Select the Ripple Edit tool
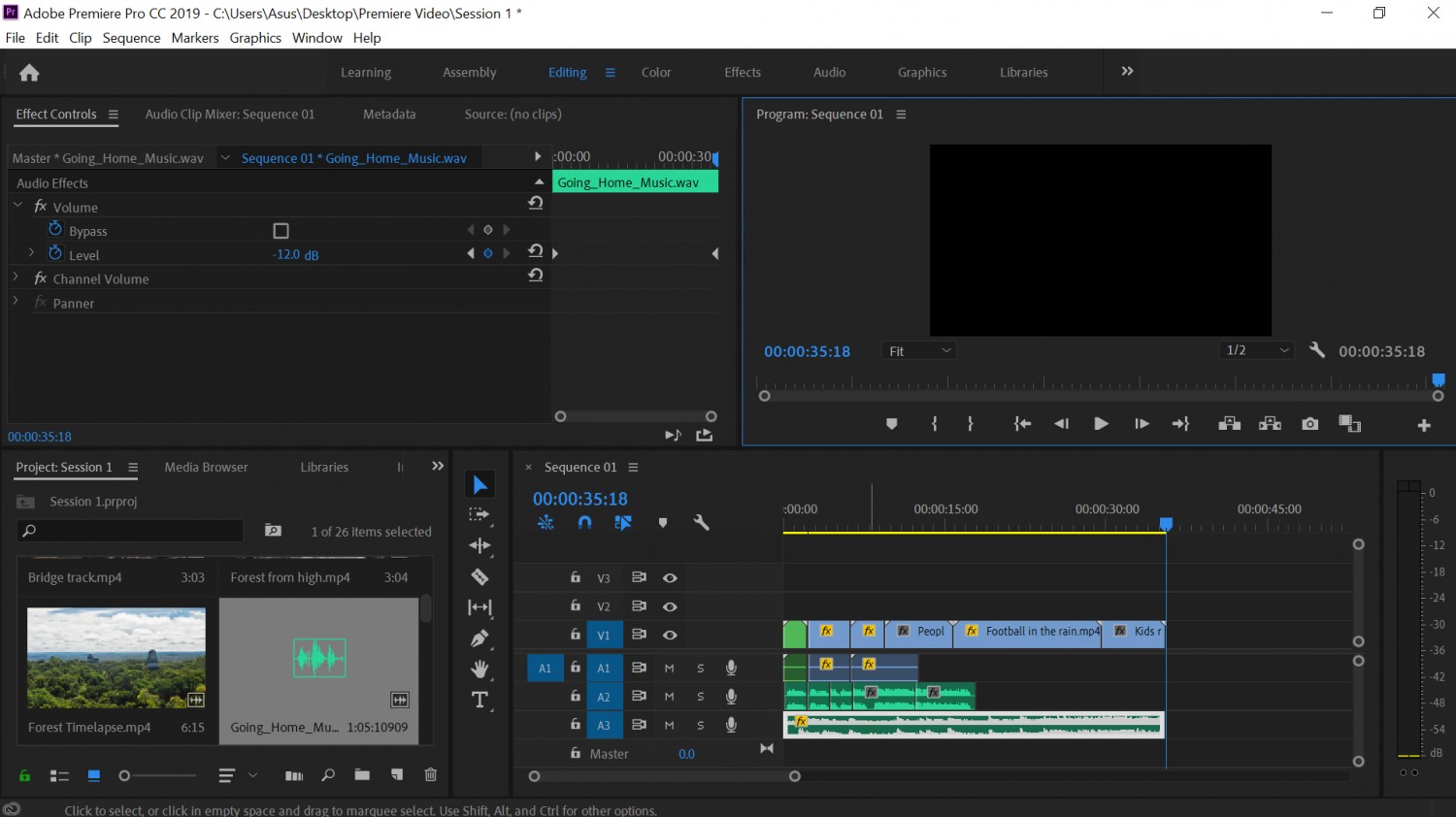The width and height of the screenshot is (1456, 817). click(480, 545)
